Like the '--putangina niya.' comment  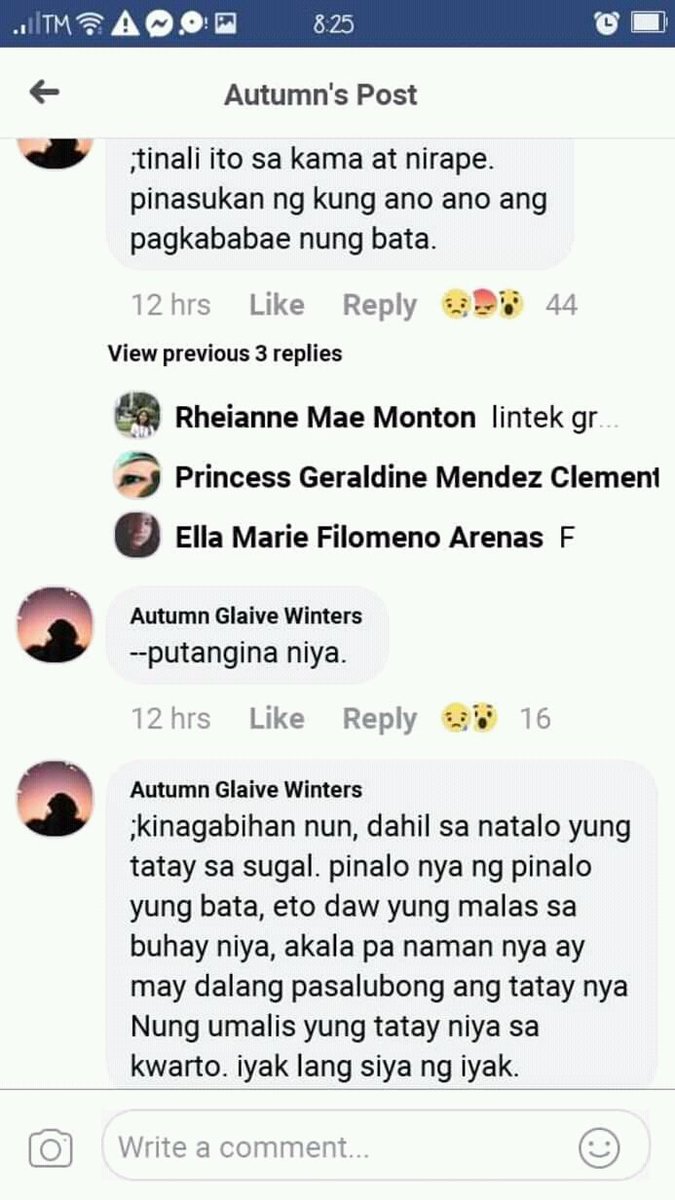[x=276, y=718]
